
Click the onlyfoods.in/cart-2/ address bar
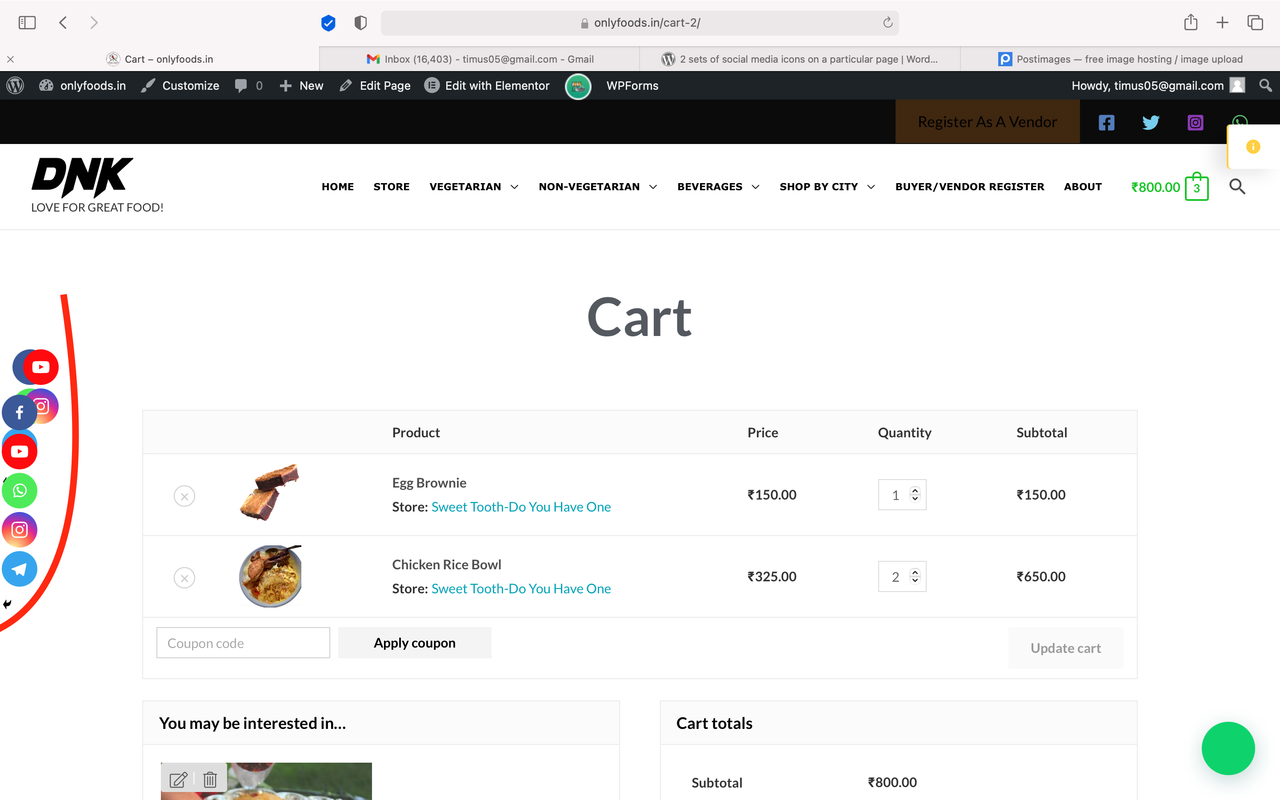[640, 22]
